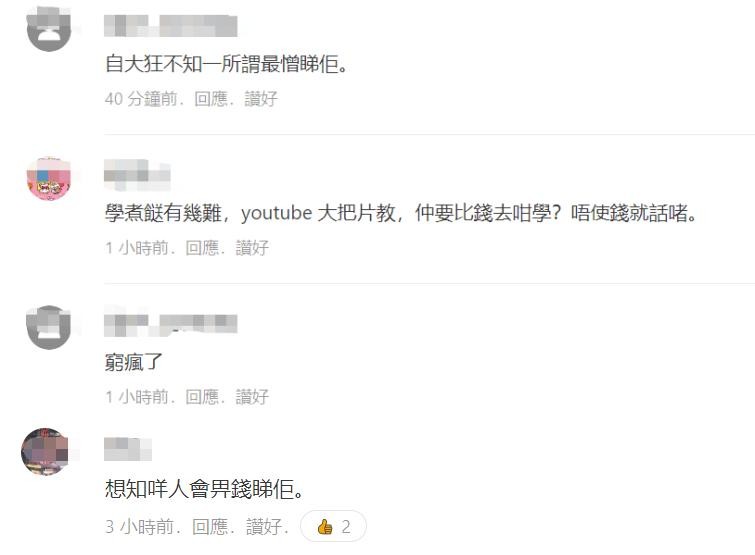Click the 3 小時前 timestamp
755x555 pixels.
[139, 527]
